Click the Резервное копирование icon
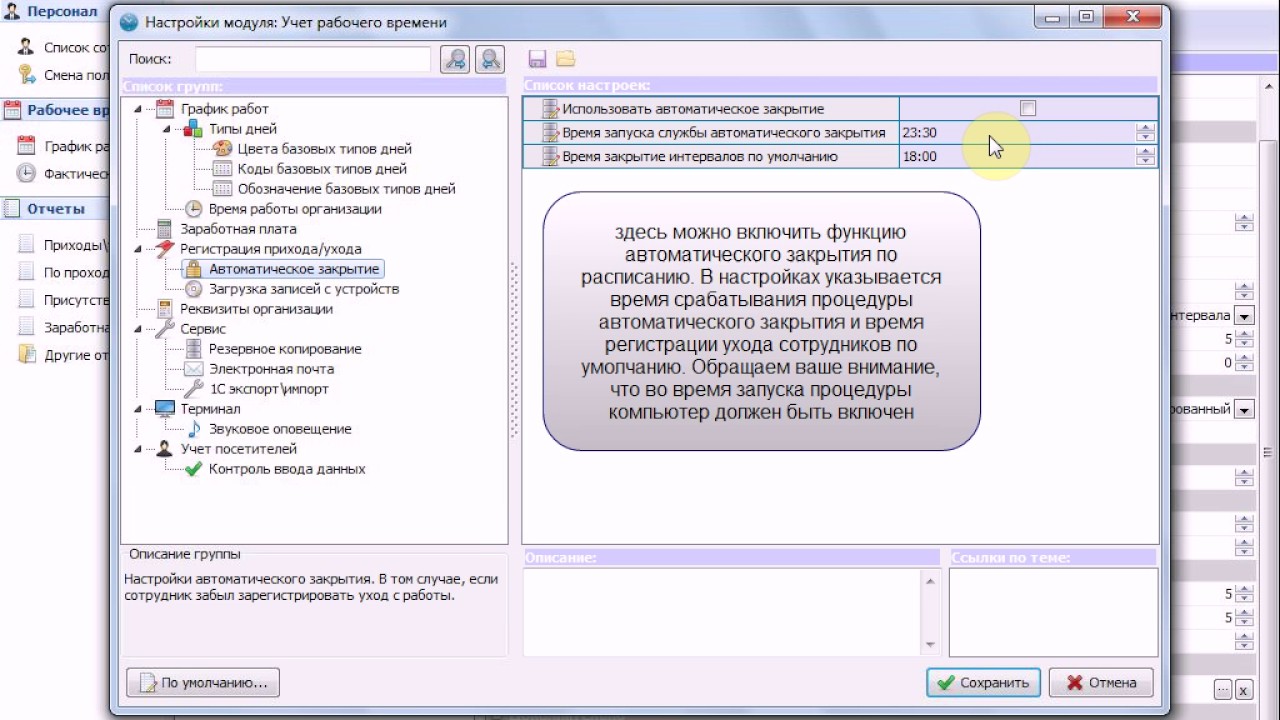Viewport: 1280px width, 720px height. coord(194,349)
